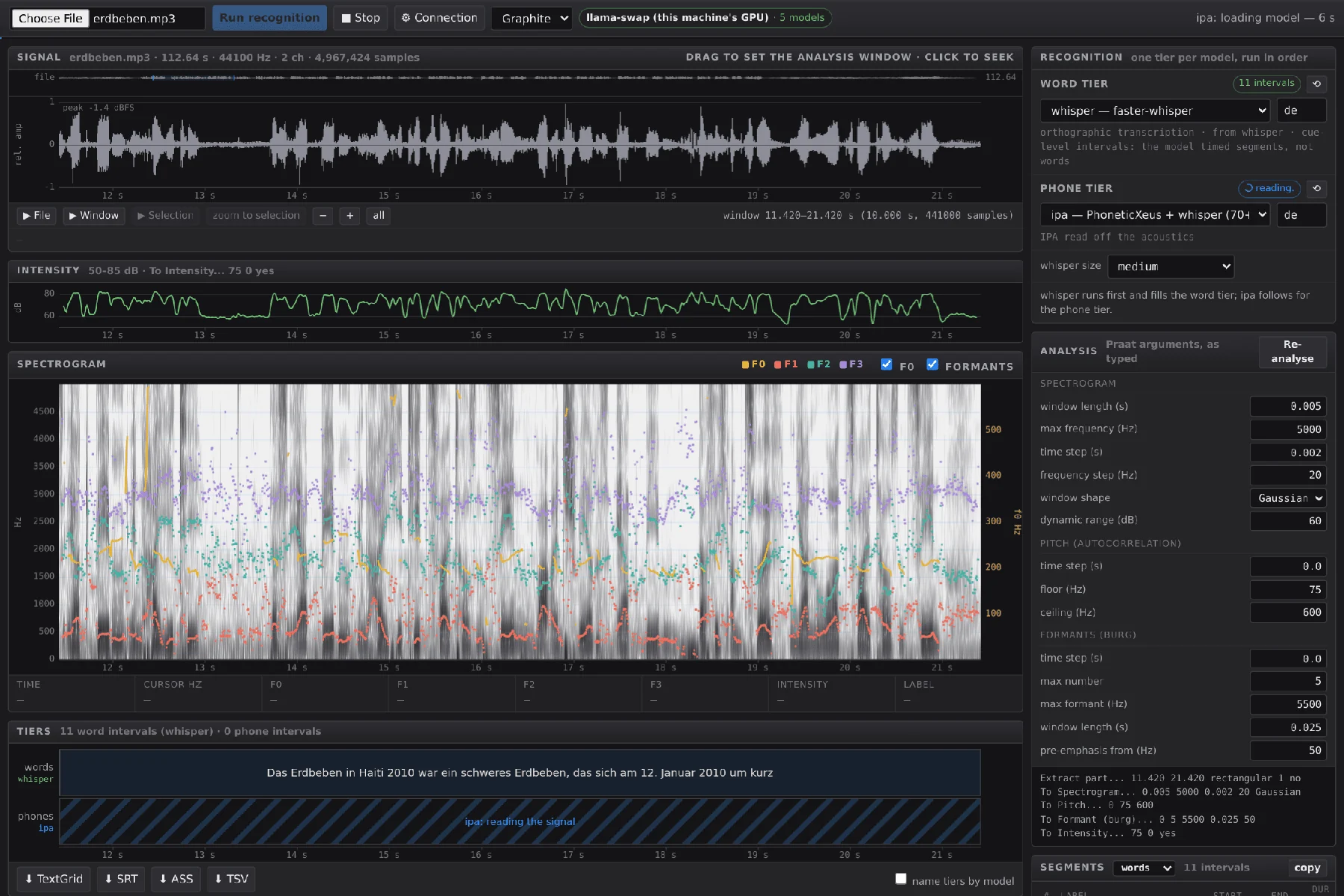Edit the pitch floor field
The width and height of the screenshot is (1344, 896).
point(1288,590)
